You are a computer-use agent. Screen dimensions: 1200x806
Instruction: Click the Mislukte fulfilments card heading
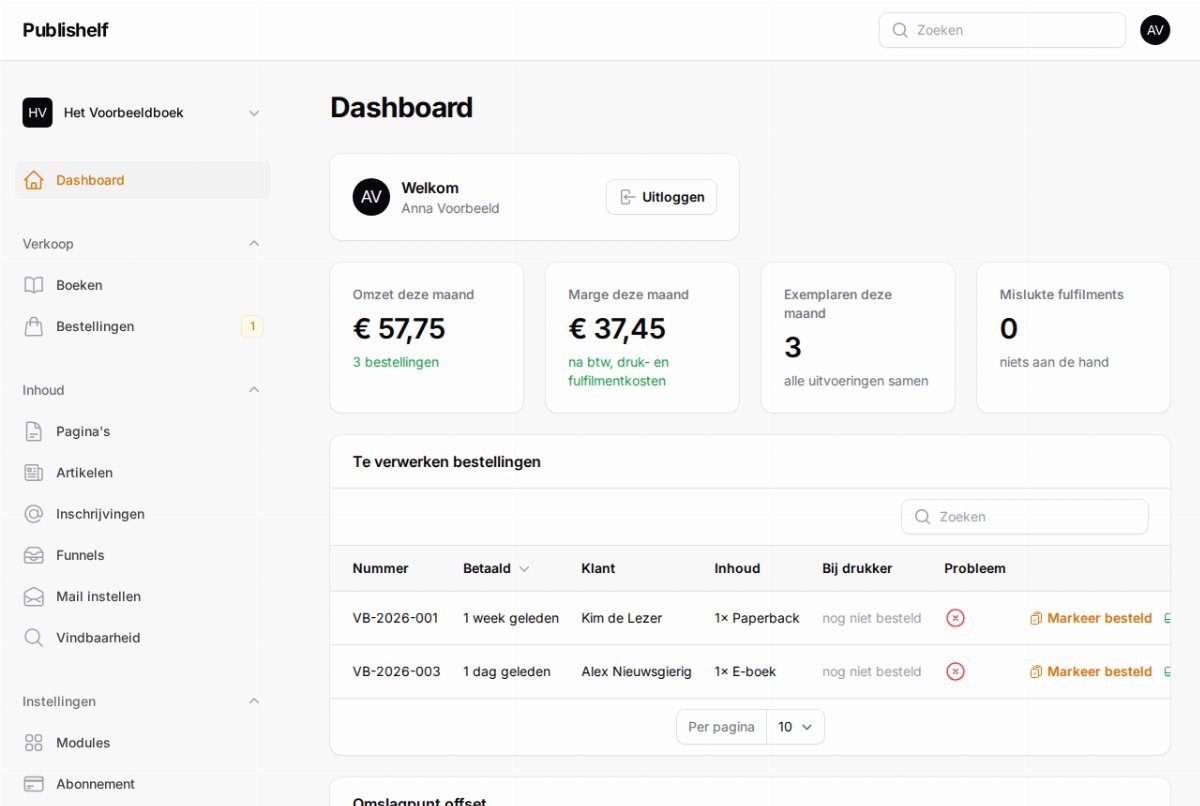point(1061,294)
